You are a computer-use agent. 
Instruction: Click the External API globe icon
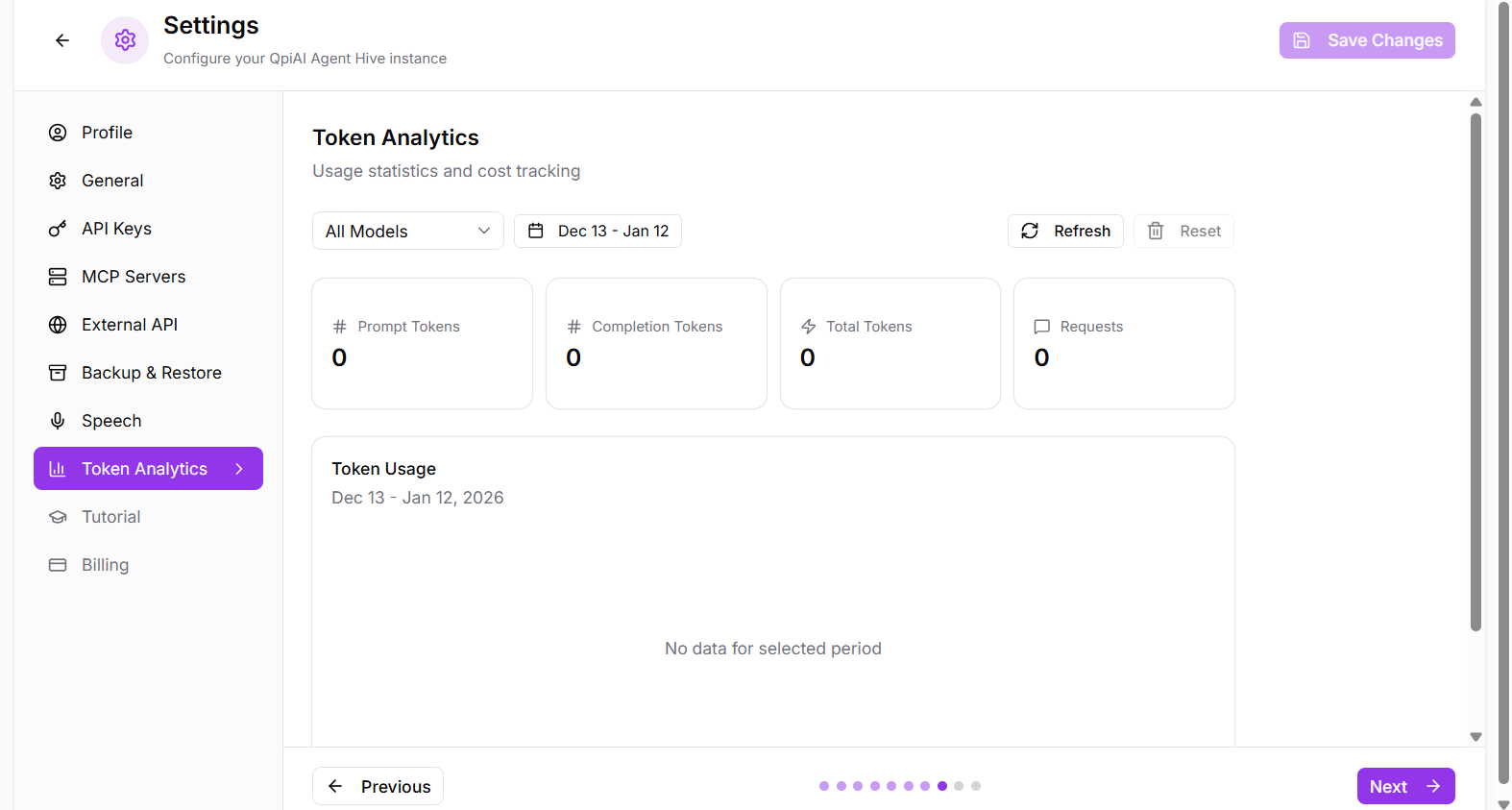(x=58, y=325)
